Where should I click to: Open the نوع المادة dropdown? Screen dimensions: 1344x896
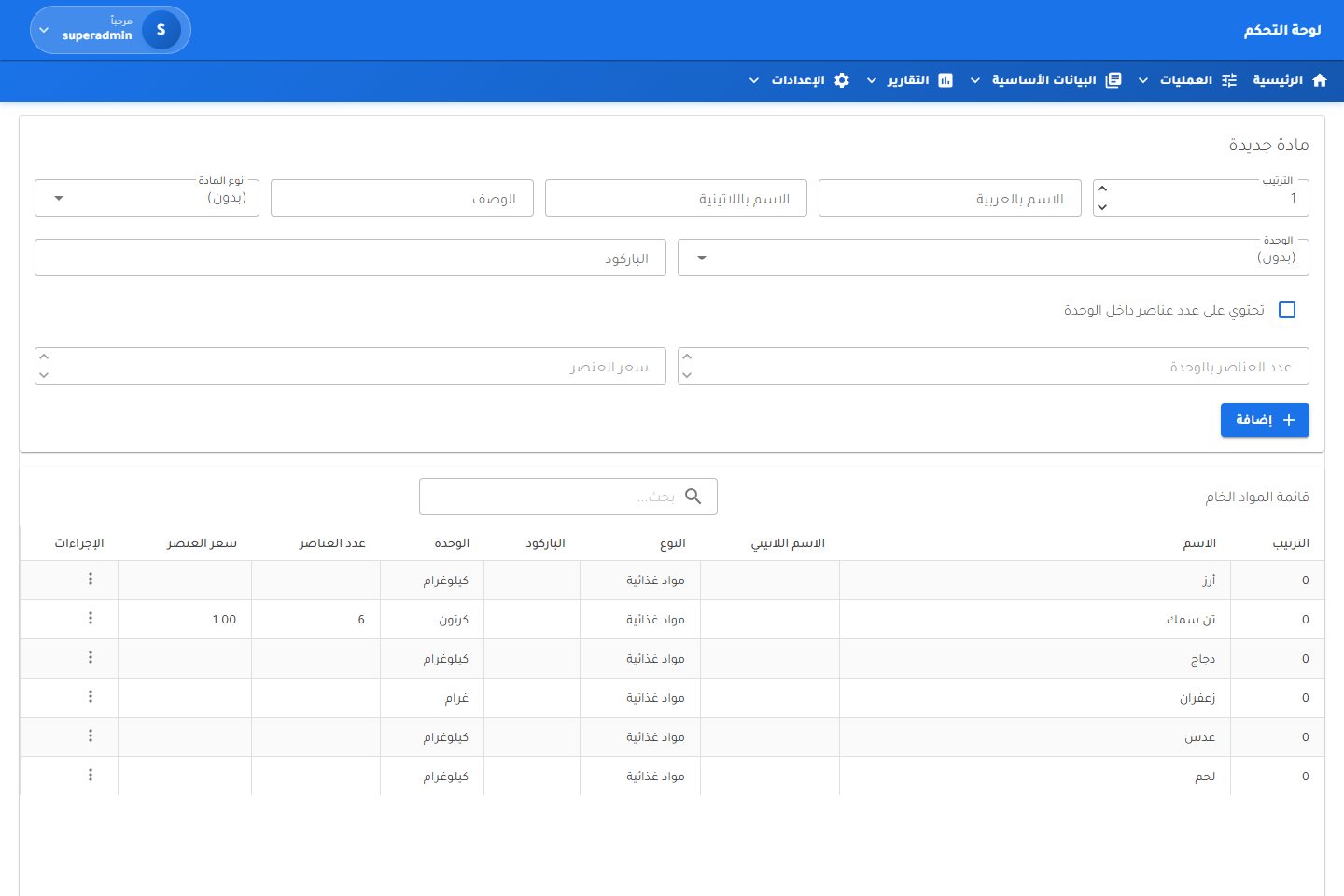(x=147, y=198)
